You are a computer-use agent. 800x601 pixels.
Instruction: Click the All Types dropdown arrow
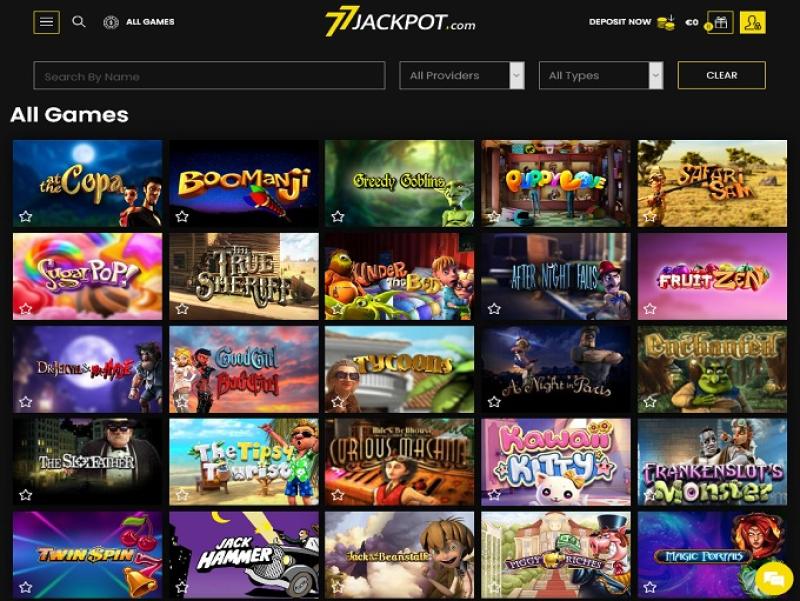click(656, 76)
